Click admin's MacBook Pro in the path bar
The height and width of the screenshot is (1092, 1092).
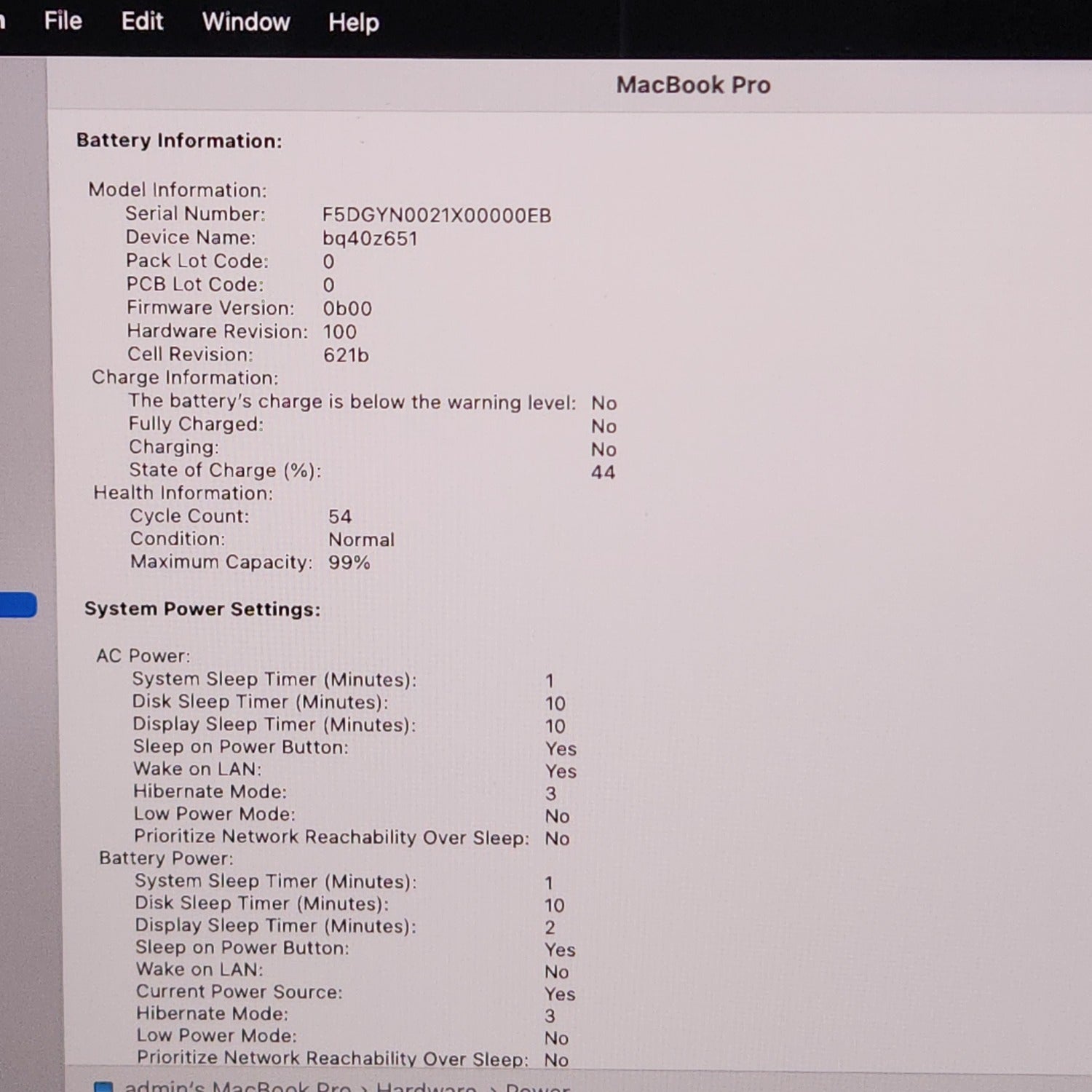237,1087
